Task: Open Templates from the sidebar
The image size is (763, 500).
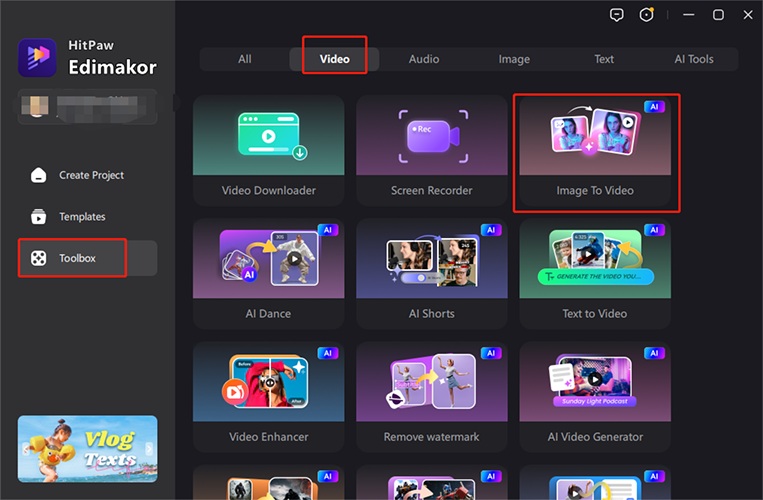Action: (81, 217)
